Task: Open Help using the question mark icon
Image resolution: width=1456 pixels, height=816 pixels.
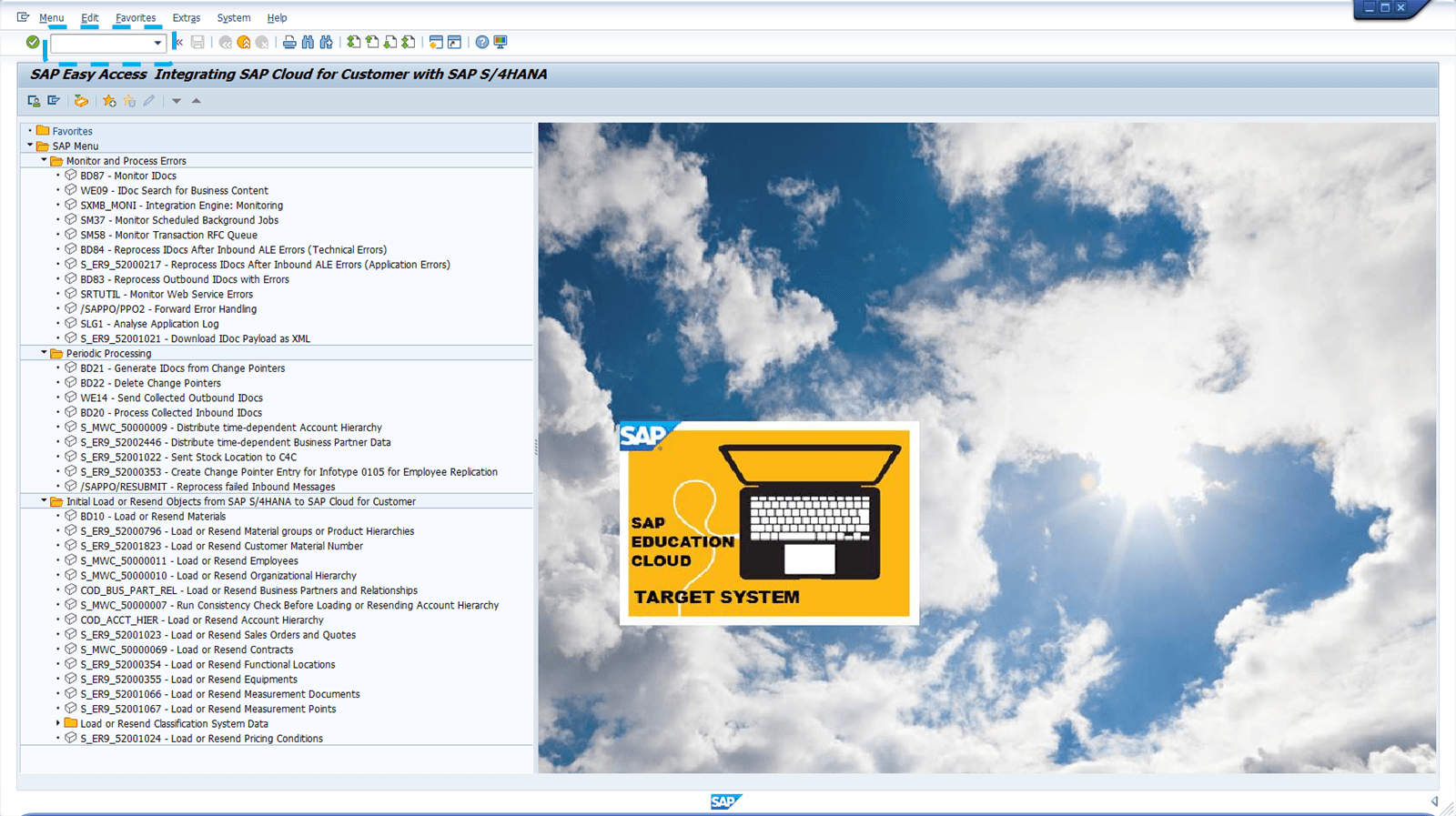Action: click(482, 42)
